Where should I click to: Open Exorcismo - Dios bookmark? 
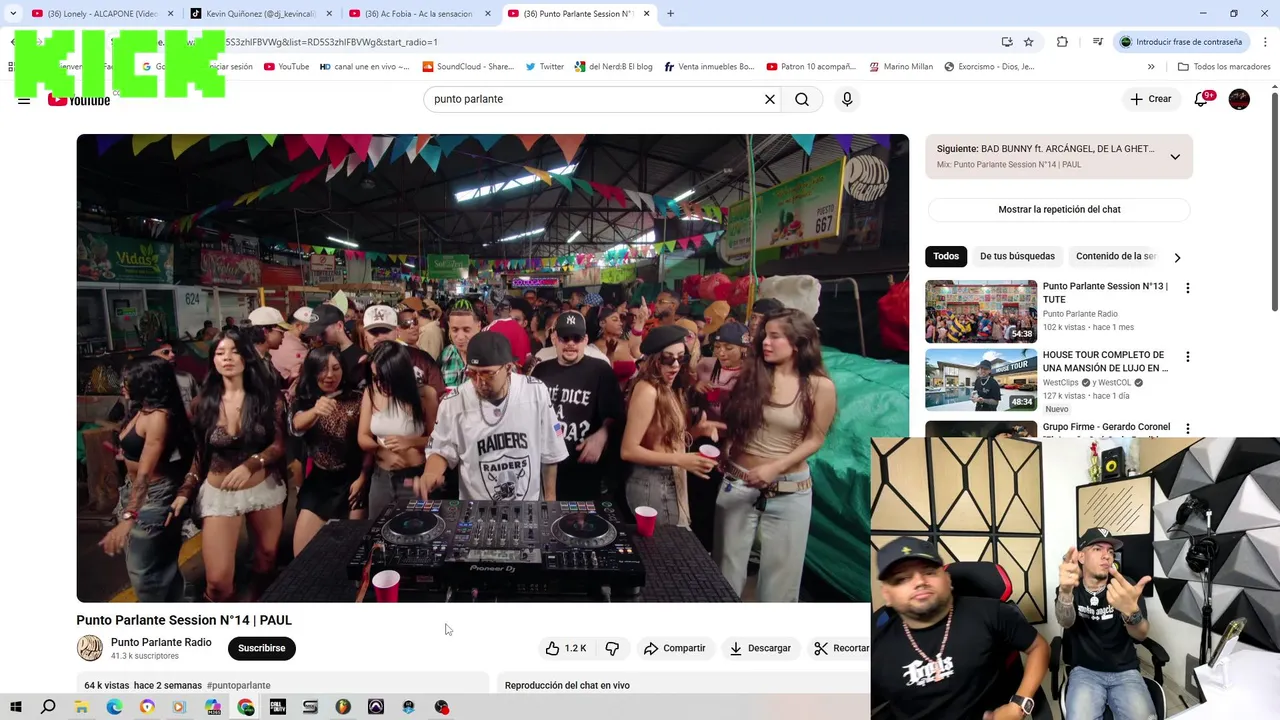[989, 67]
